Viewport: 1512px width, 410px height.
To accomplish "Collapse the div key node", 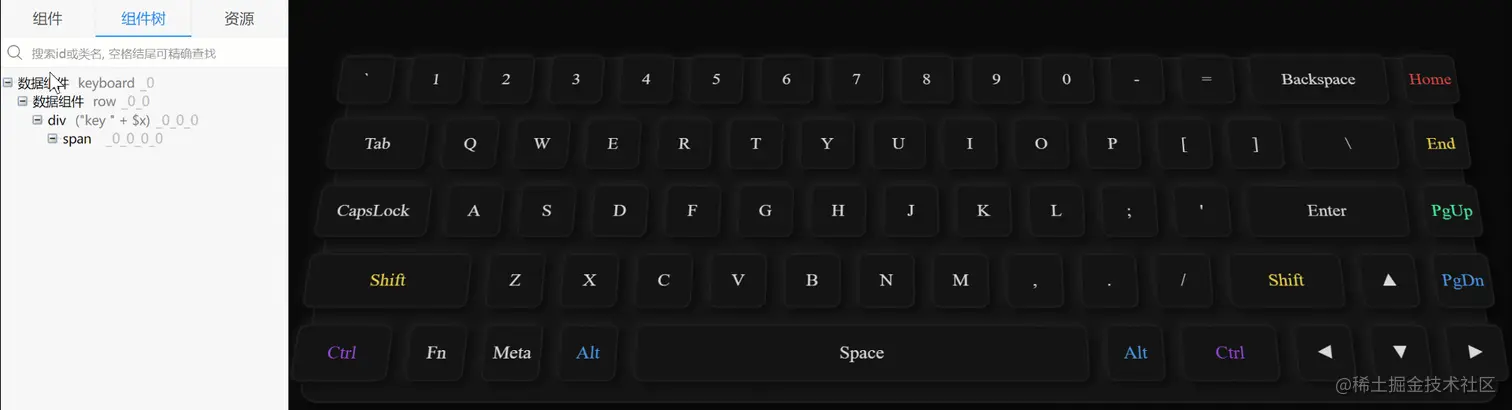I will coord(38,120).
